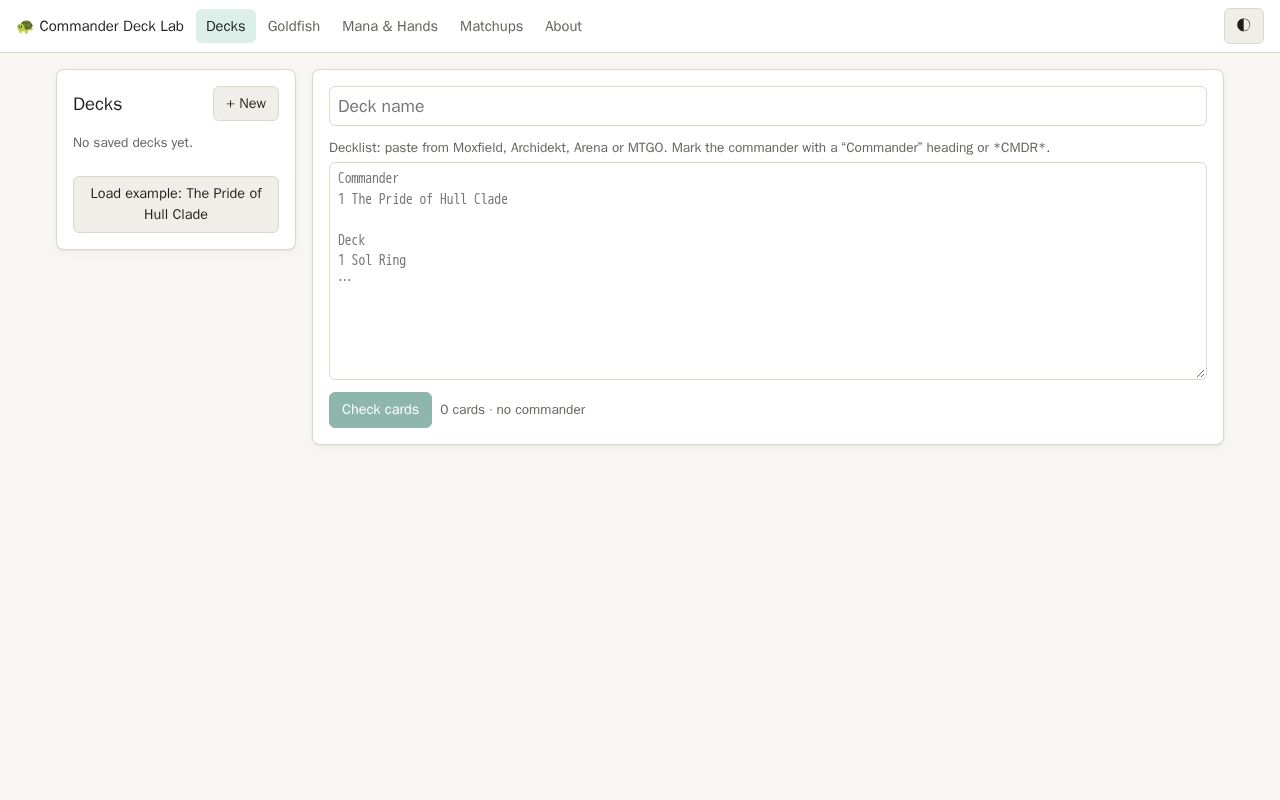This screenshot has width=1280, height=800.
Task: Open the Decks tab
Action: [225, 26]
